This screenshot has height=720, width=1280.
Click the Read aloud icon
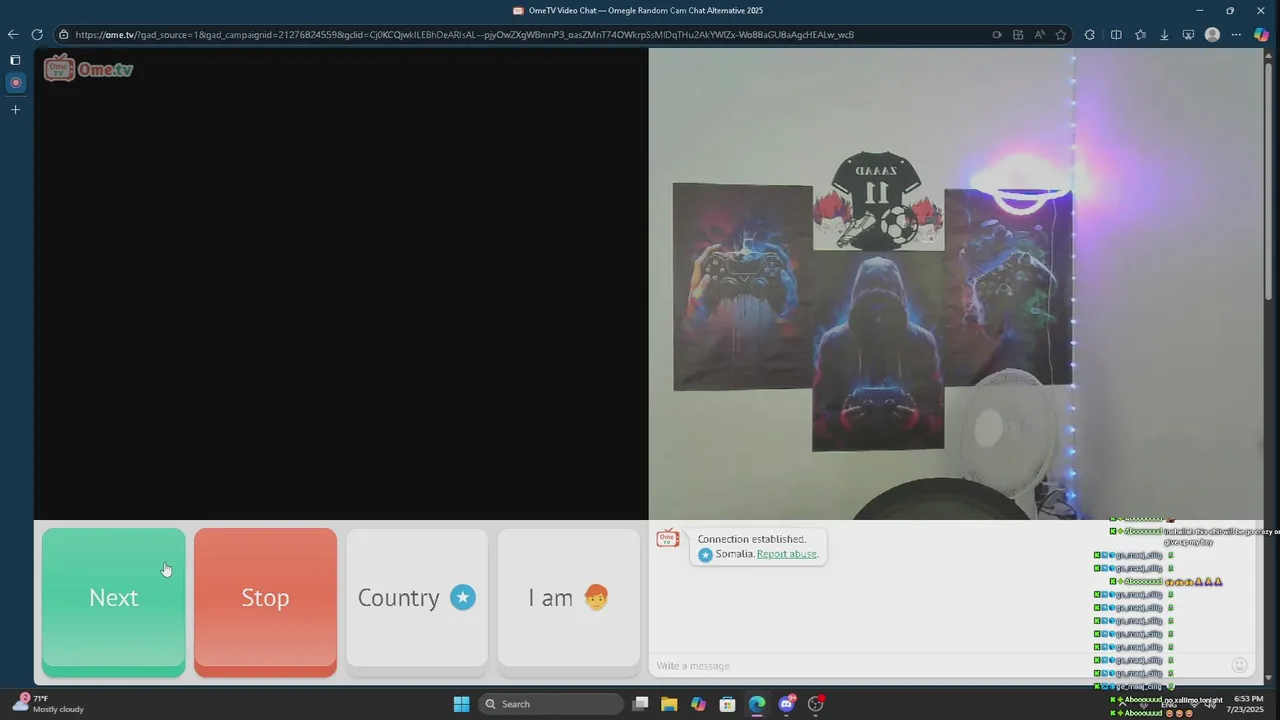tap(1040, 35)
